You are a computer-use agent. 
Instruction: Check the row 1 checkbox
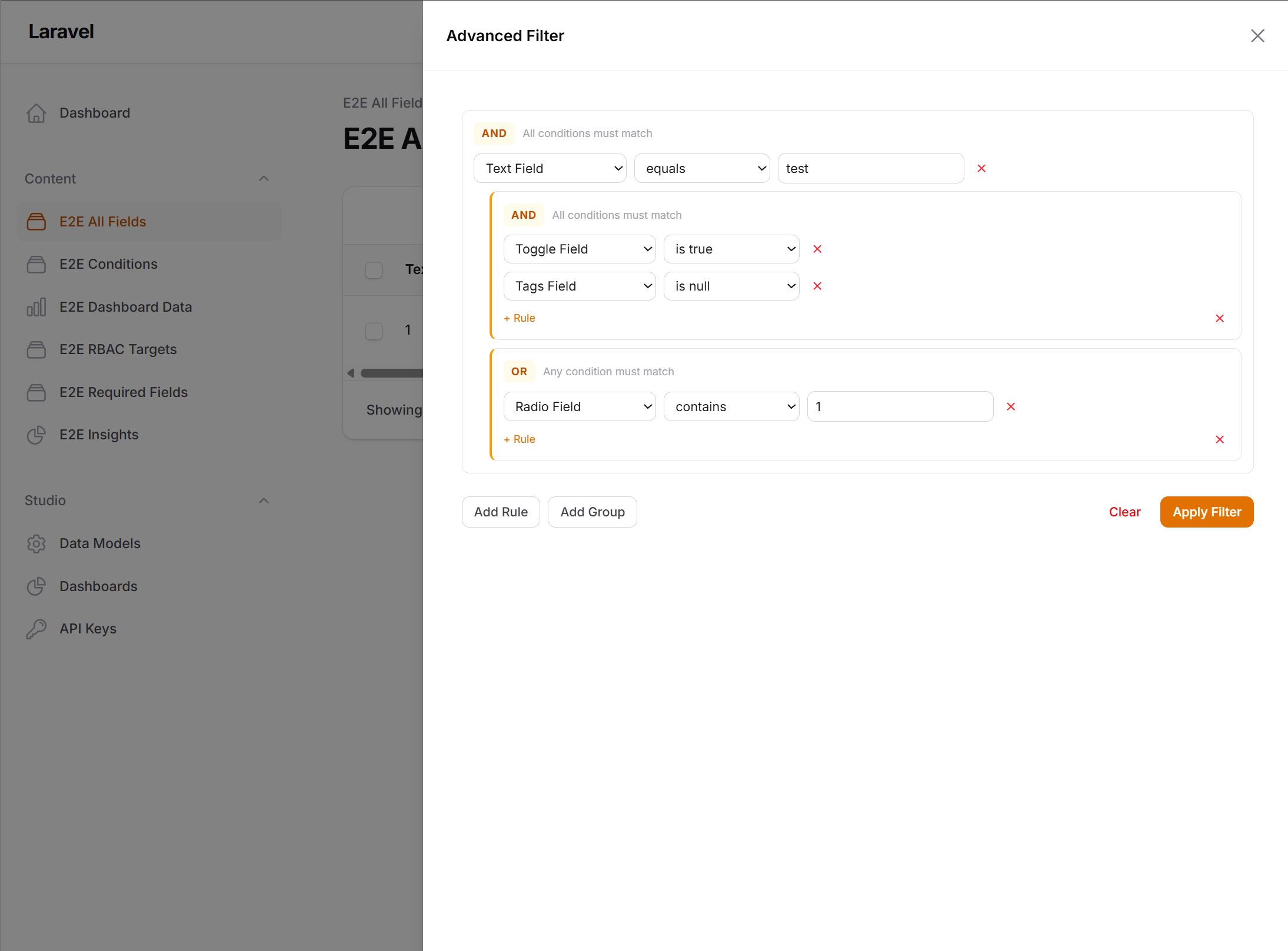(x=374, y=331)
